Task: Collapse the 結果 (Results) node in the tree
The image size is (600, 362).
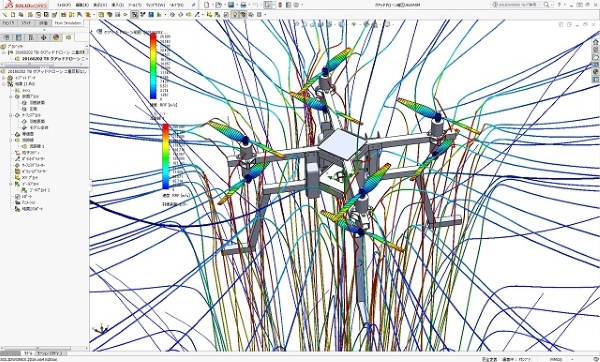Action: coord(3,84)
